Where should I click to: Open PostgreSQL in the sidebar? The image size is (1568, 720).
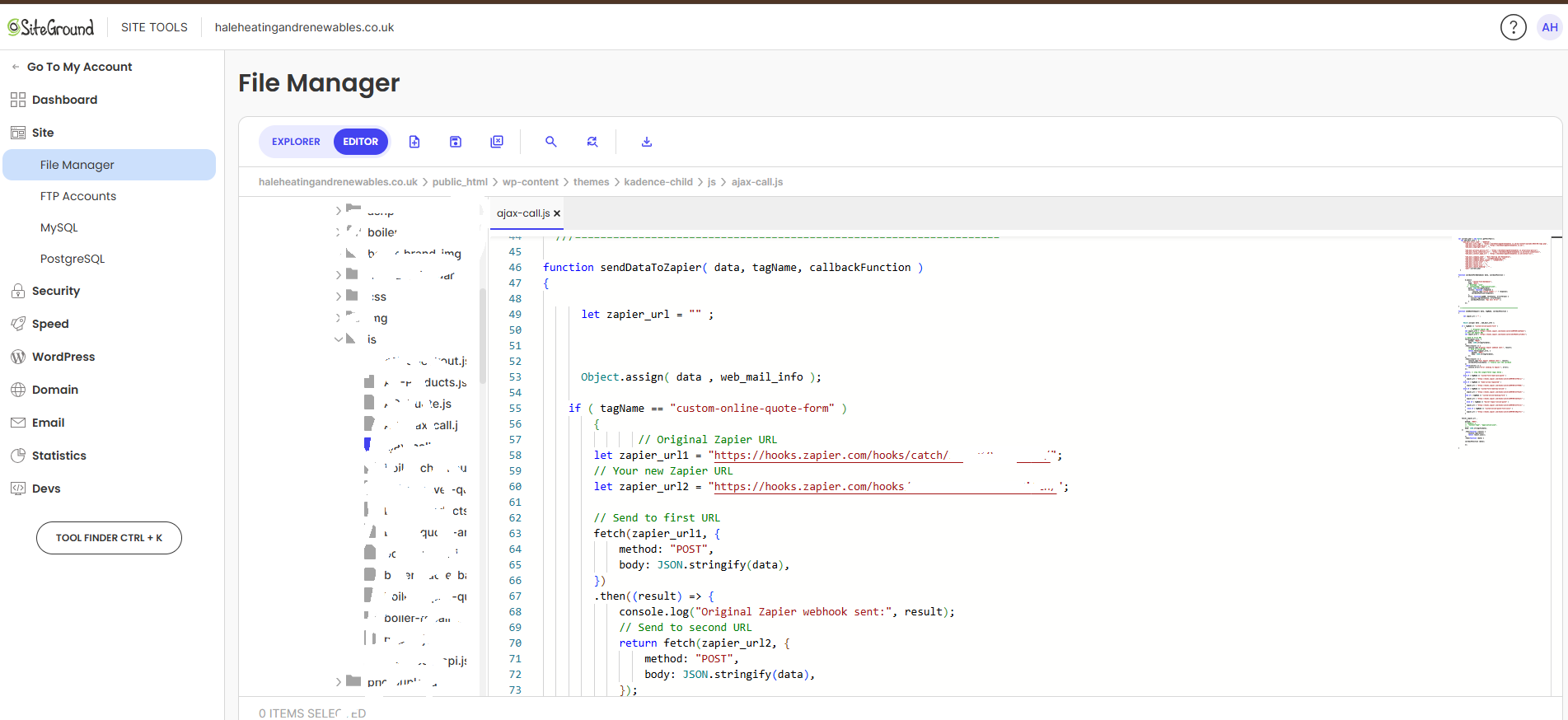point(73,259)
